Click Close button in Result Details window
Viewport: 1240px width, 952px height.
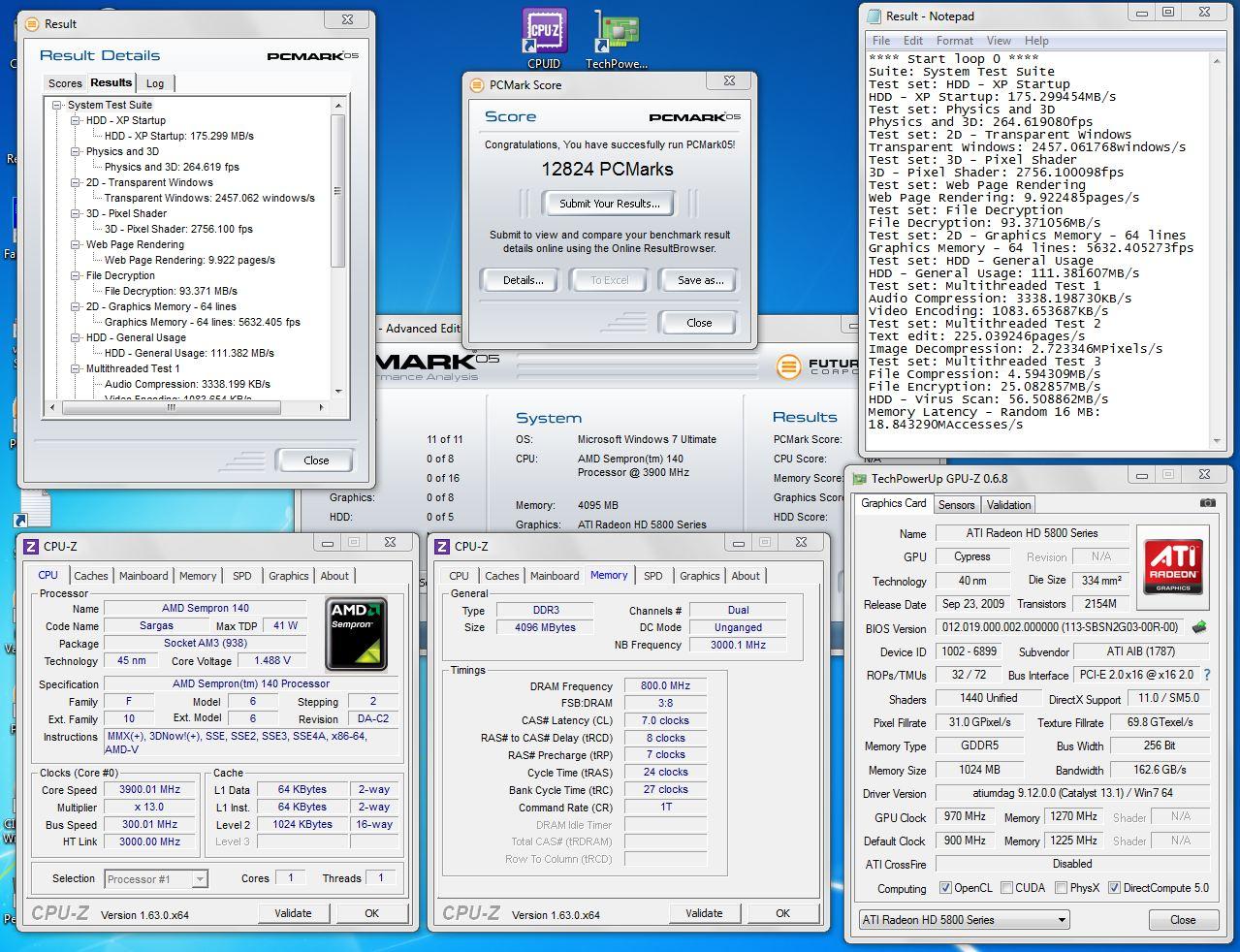316,460
